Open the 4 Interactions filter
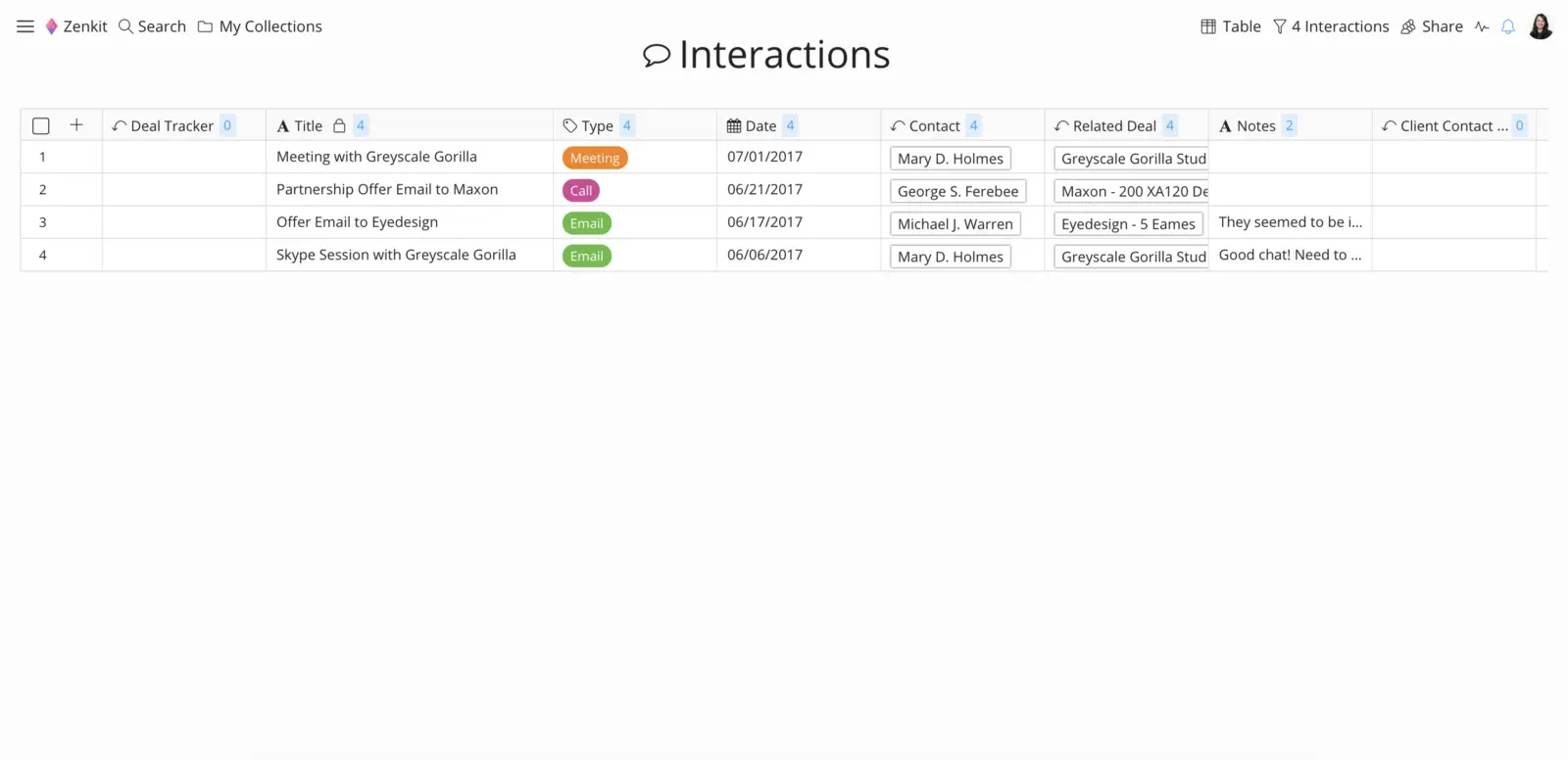The width and height of the screenshot is (1568, 760). [x=1331, y=26]
